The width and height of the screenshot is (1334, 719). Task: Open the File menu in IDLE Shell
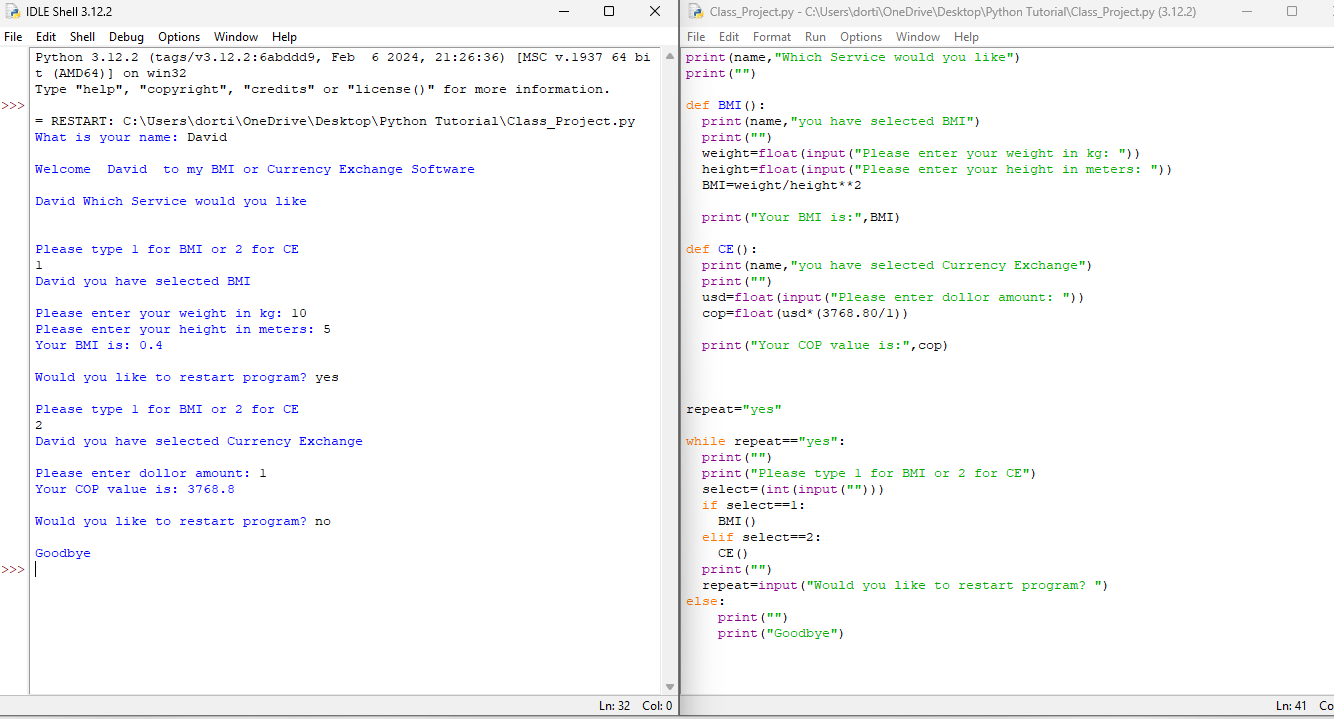click(13, 37)
